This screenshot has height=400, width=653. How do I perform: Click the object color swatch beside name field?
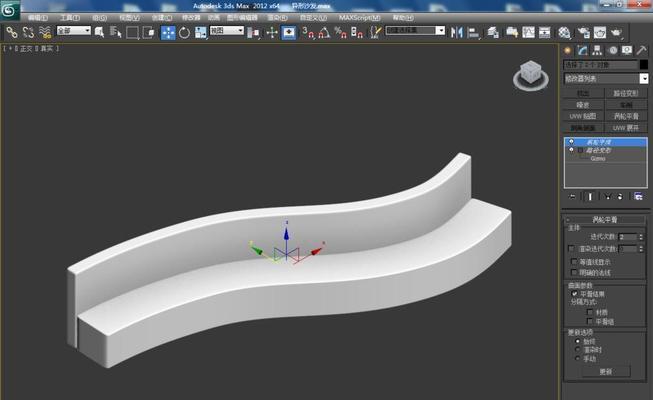tap(643, 65)
